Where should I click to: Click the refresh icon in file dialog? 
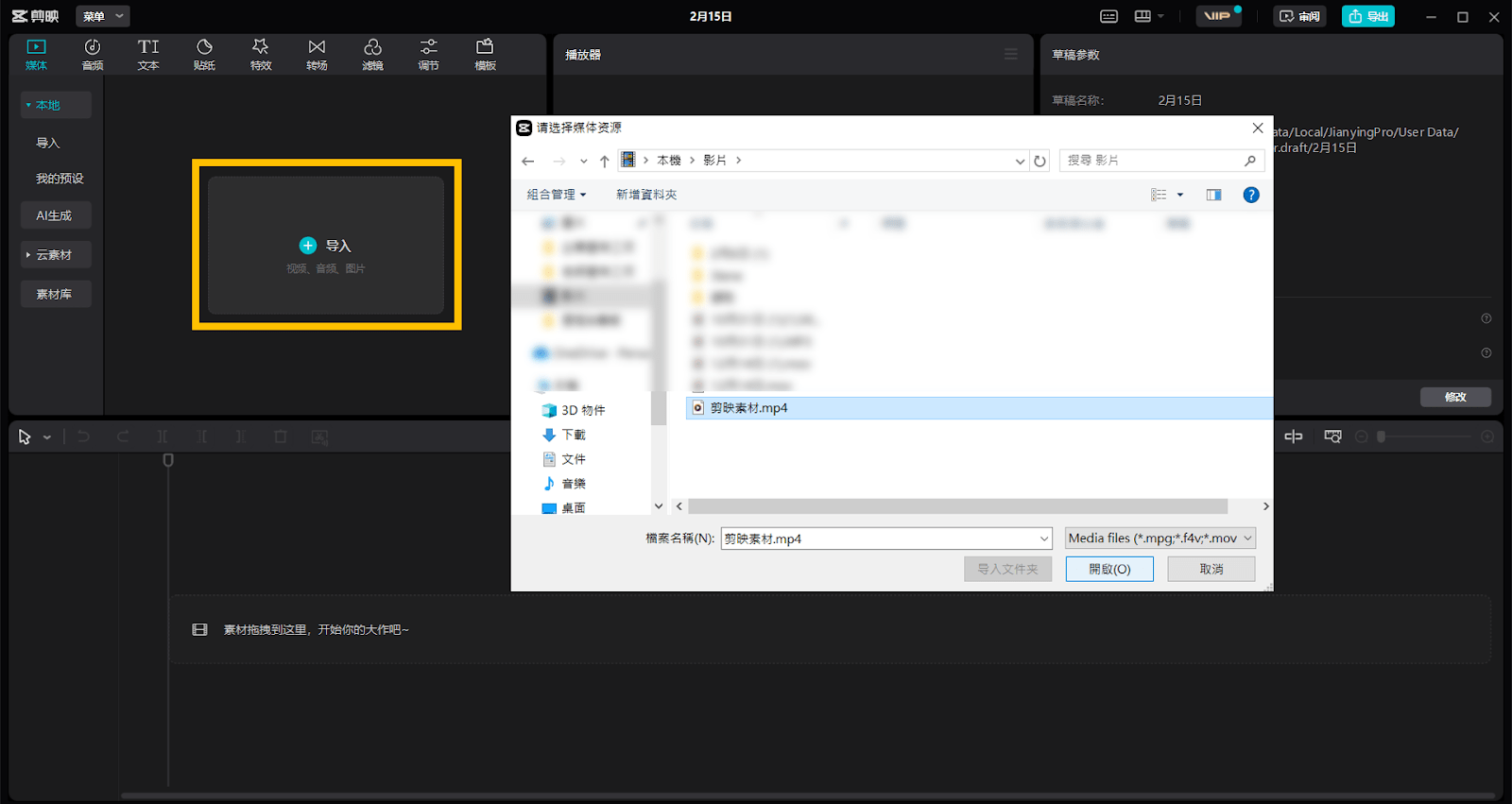(1040, 162)
